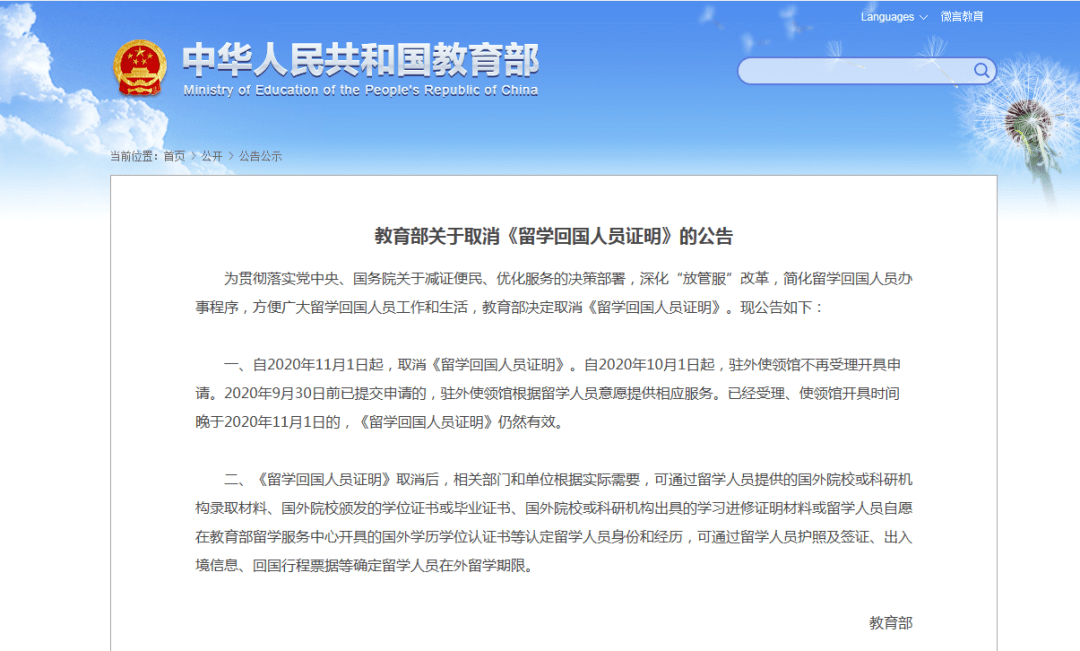
Task: Click the breadcrumb arrow after 首页
Action: click(x=194, y=156)
